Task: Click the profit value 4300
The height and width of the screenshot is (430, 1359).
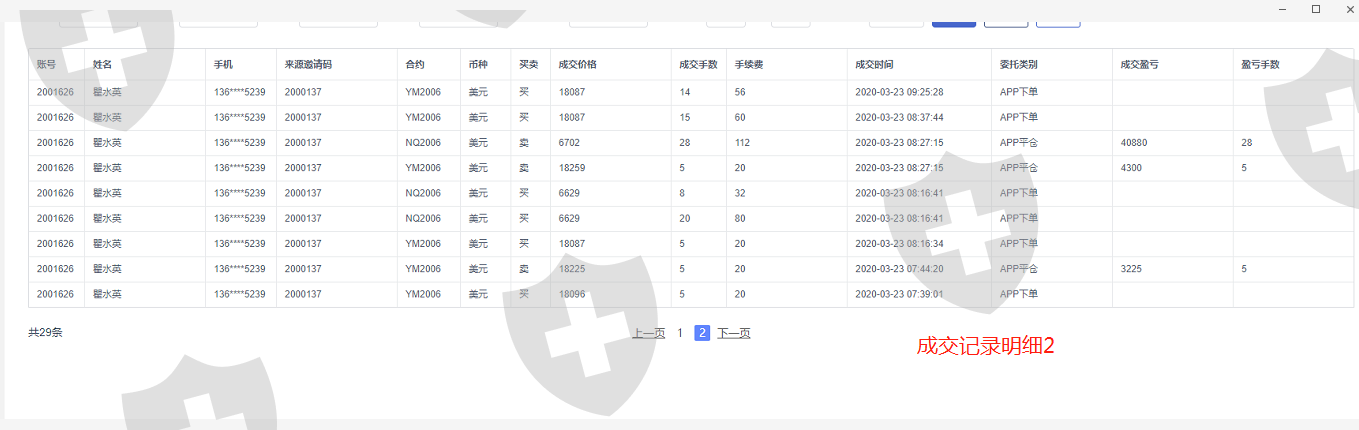Action: (1132, 168)
